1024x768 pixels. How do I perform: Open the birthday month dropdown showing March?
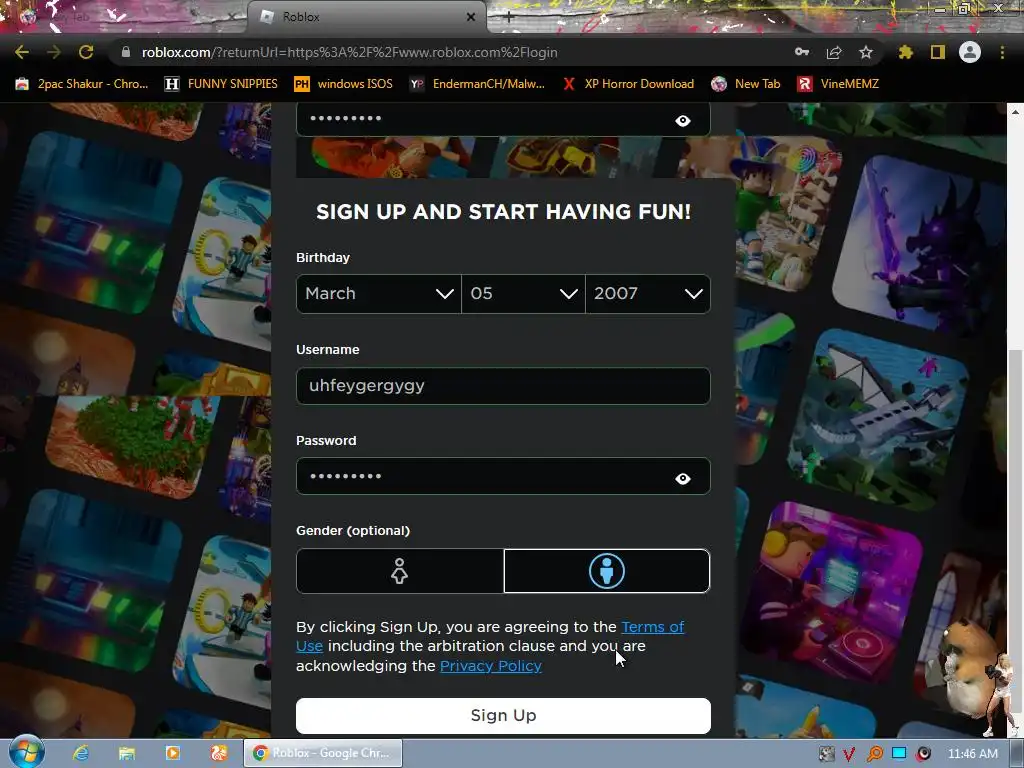(x=379, y=294)
